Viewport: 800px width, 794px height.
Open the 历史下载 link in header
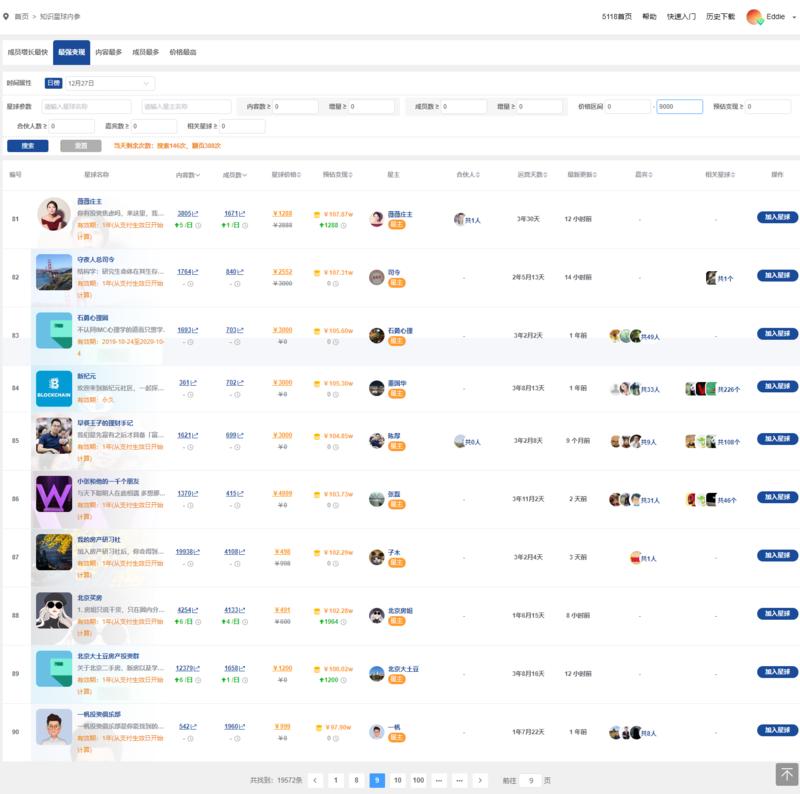click(720, 17)
